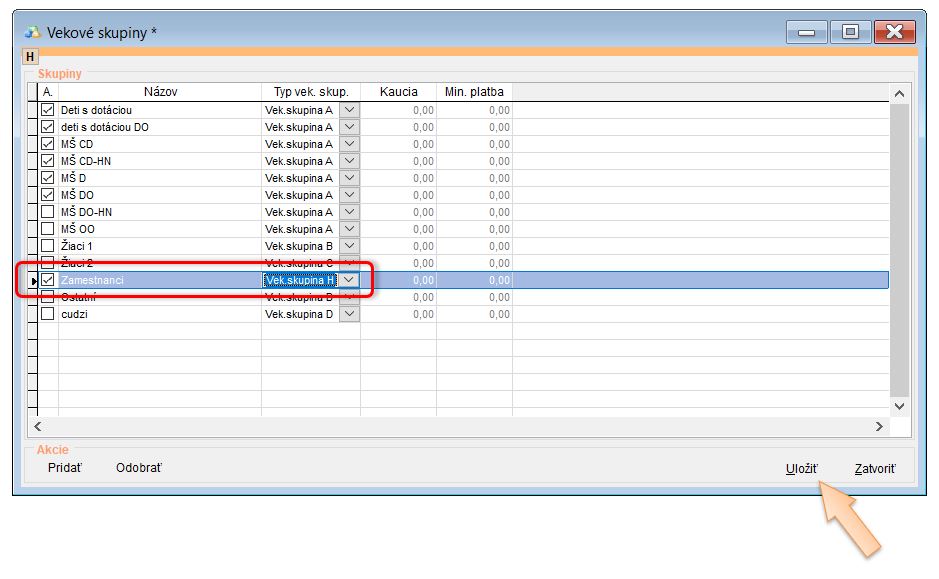Click the scroll down arrow of the vertical scrollbar
The image size is (939, 579).
(x=898, y=407)
